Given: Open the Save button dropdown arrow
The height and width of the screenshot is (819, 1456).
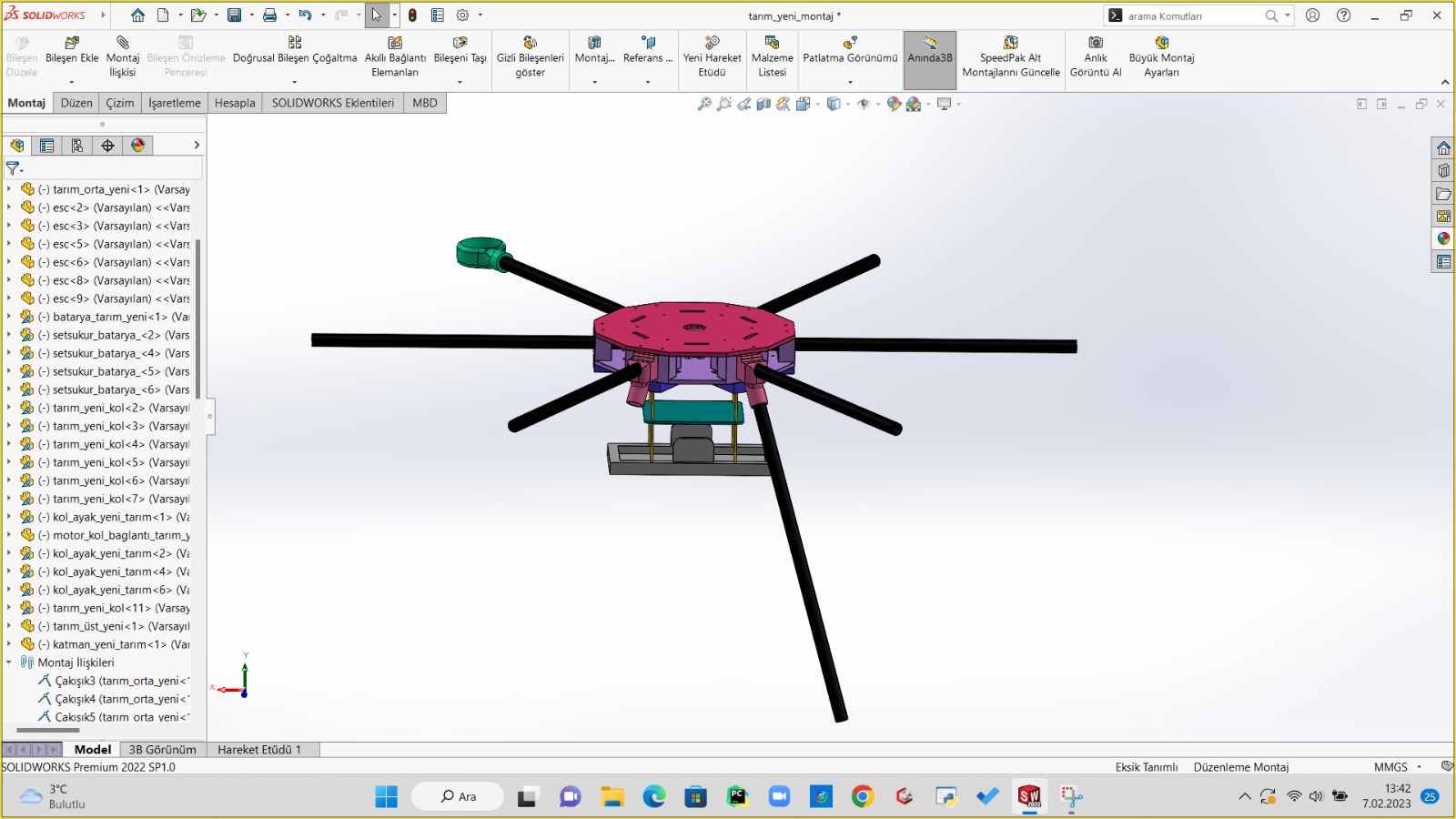Looking at the screenshot, I should (251, 15).
